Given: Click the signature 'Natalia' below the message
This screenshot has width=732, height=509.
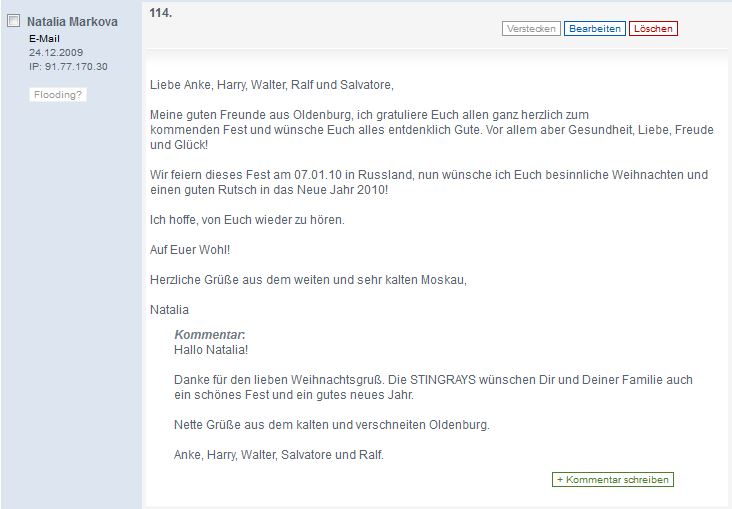Looking at the screenshot, I should [169, 310].
